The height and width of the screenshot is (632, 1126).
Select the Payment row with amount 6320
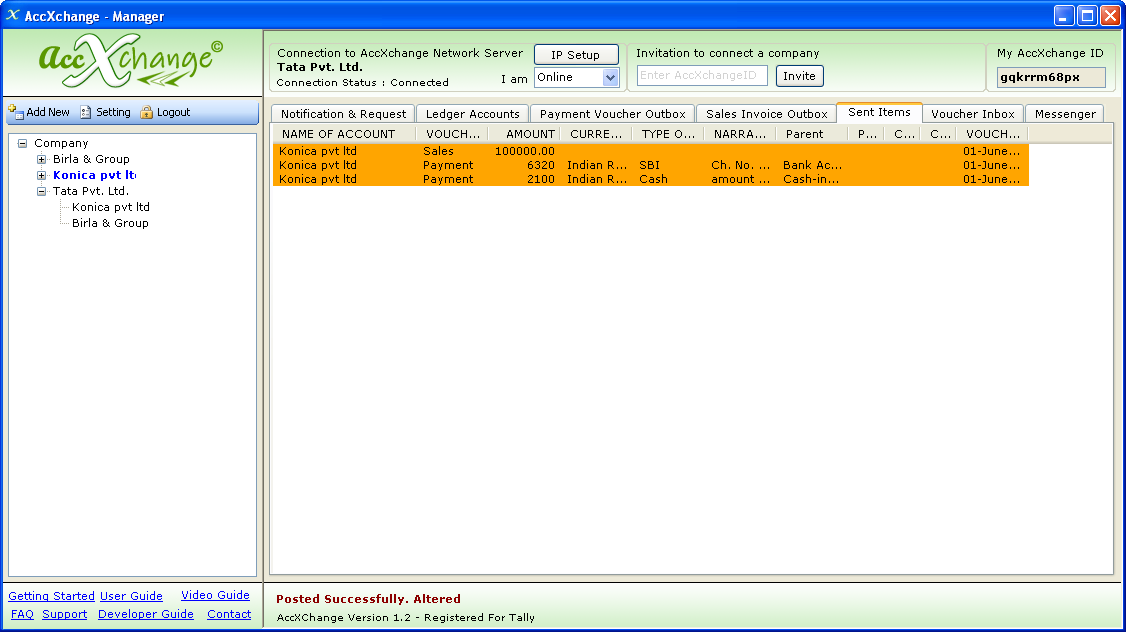[651, 165]
